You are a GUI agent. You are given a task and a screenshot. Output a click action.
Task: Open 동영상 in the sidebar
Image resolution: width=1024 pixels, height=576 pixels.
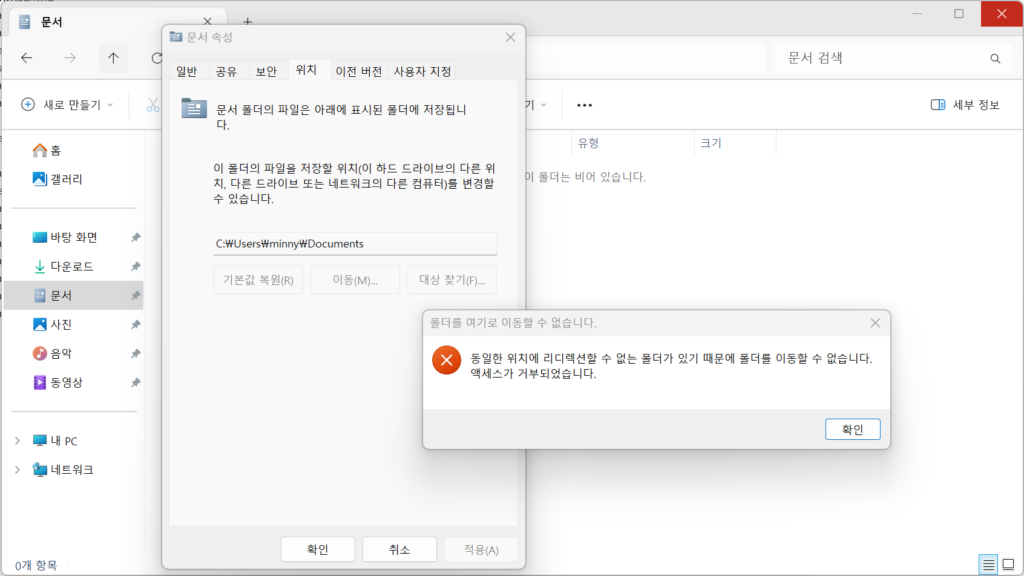[x=57, y=383]
